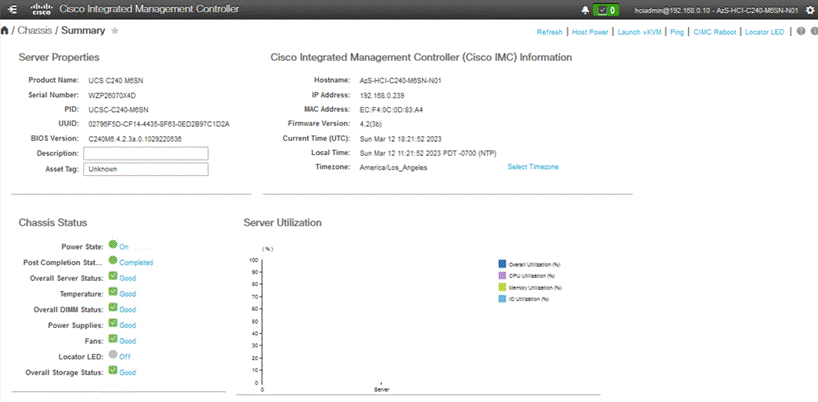This screenshot has height=402, width=818.
Task: Open Fans 'Good' link
Action: pyautogui.click(x=127, y=341)
